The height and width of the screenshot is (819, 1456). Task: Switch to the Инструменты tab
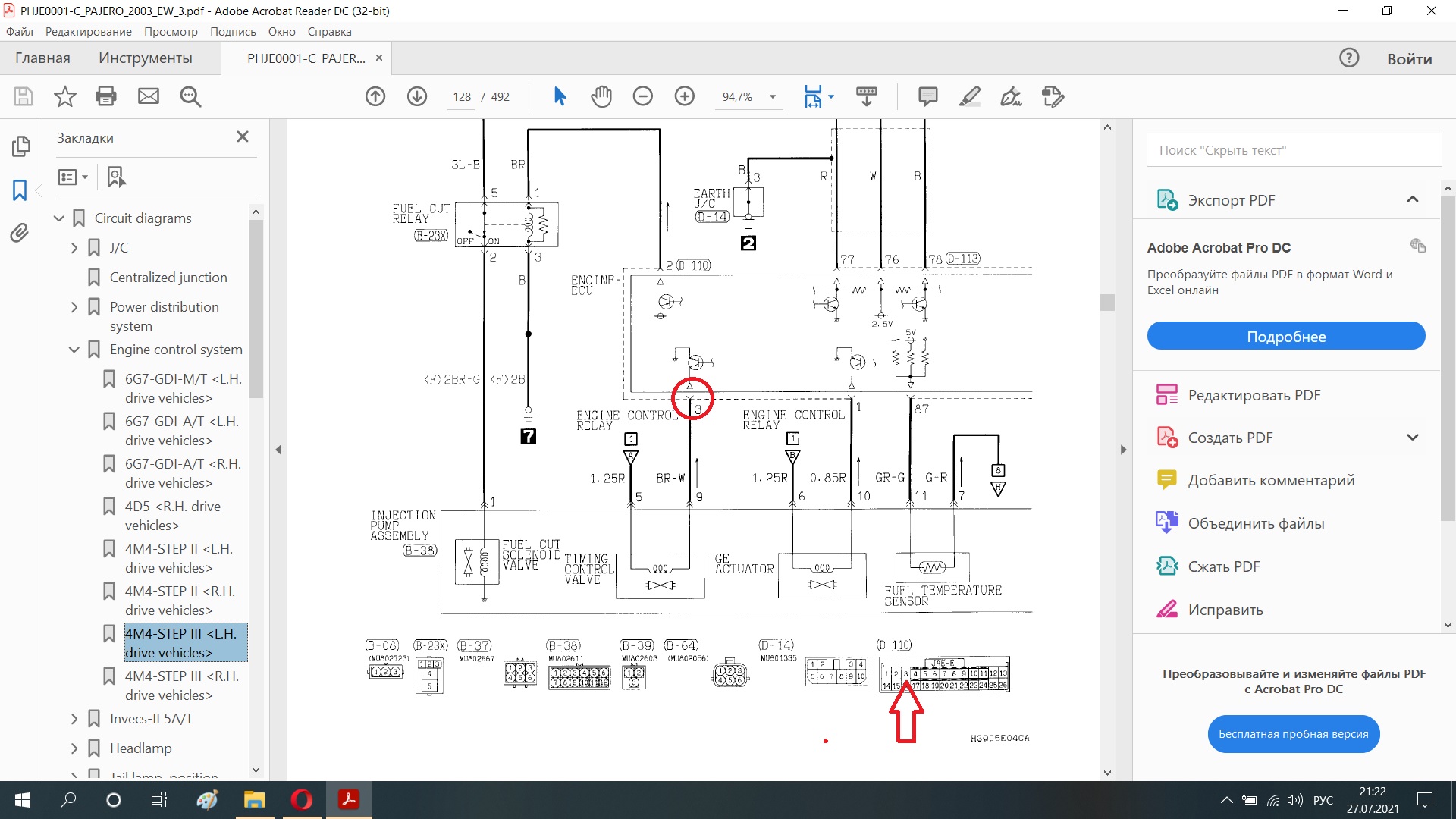point(145,58)
